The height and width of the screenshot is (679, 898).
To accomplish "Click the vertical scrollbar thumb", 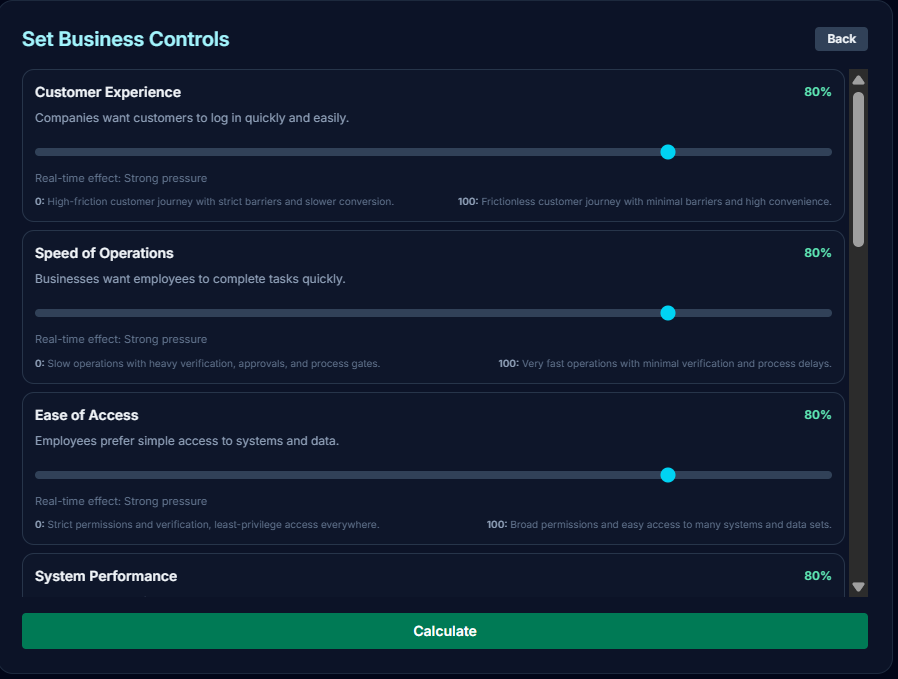I will 858,168.
